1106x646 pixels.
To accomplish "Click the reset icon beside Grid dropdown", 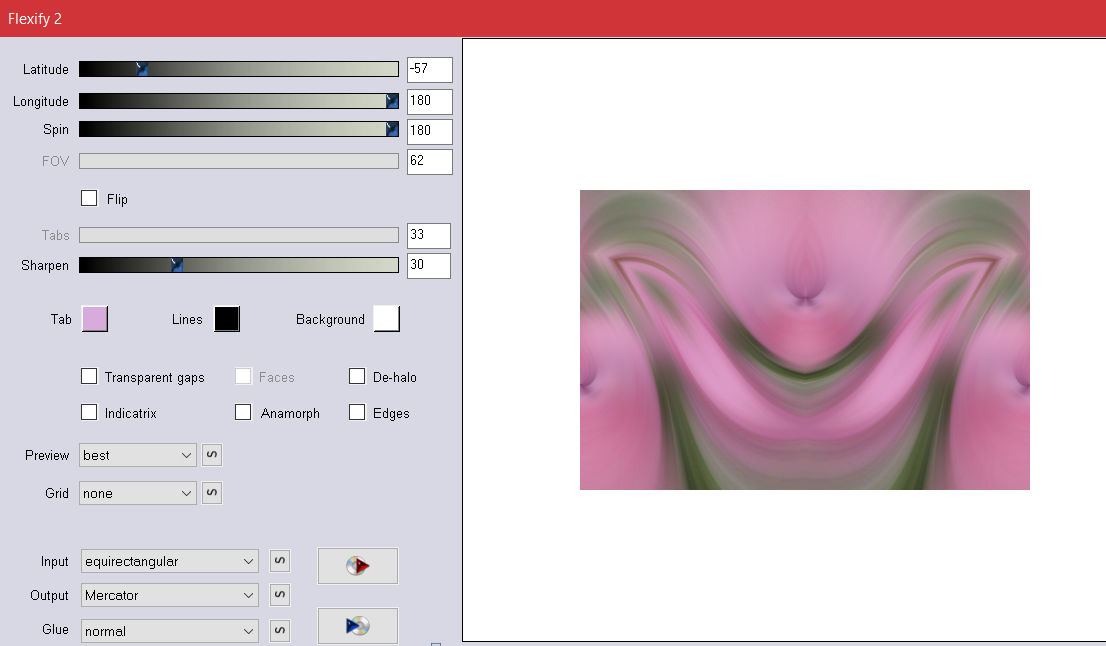I will [x=212, y=493].
